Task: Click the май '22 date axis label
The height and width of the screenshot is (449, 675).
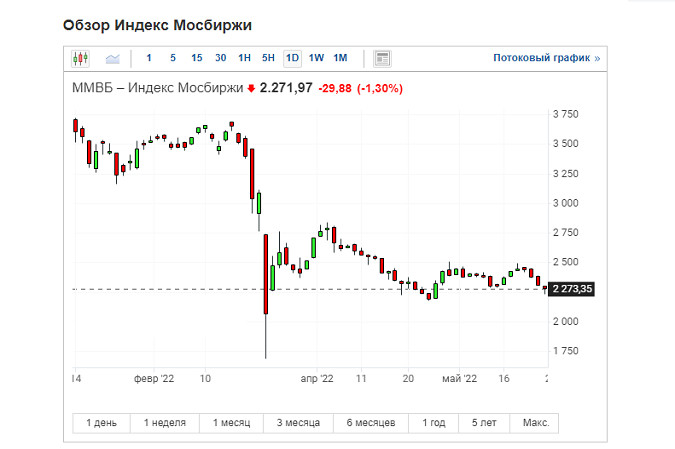Action: [x=460, y=378]
